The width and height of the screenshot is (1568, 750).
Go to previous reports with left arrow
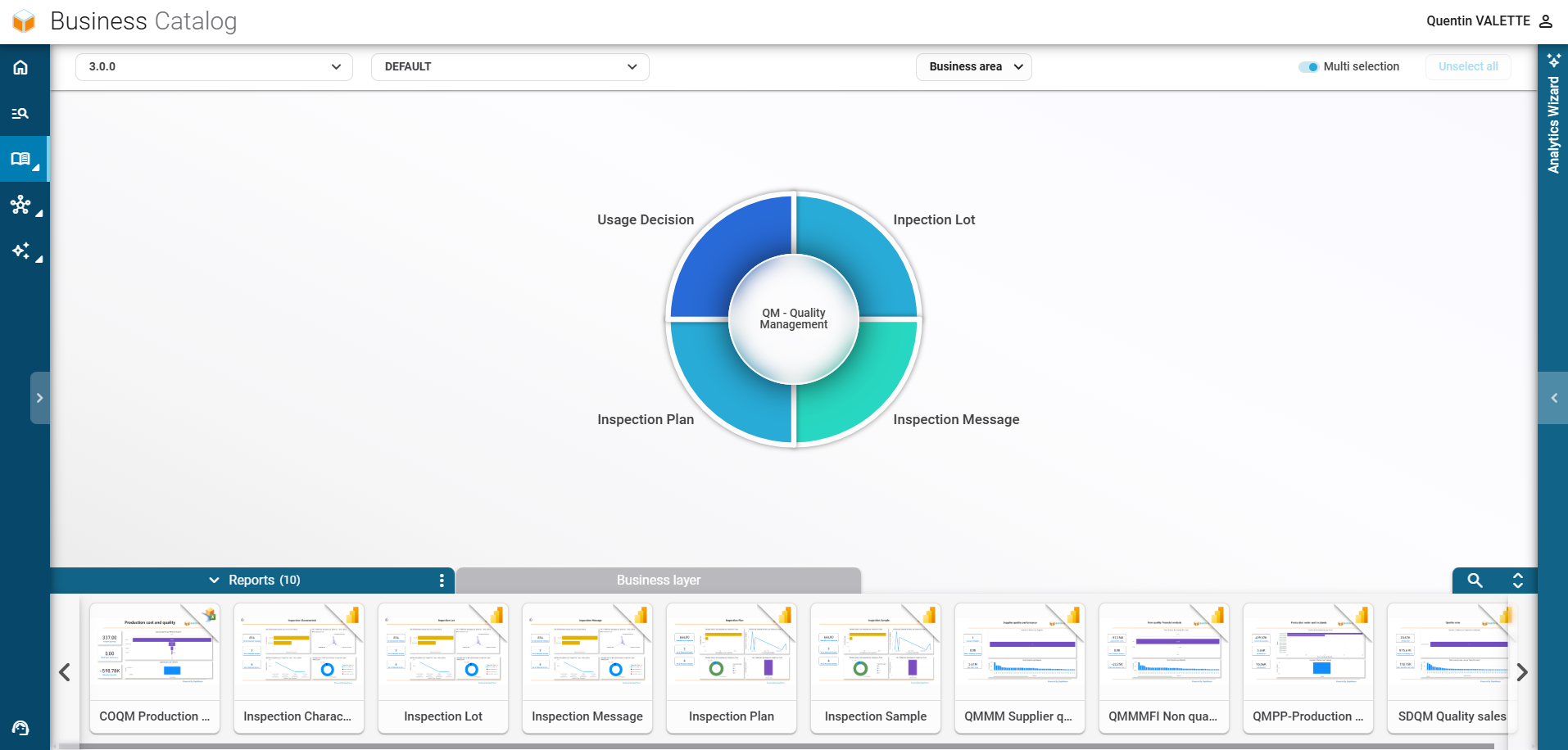(65, 672)
